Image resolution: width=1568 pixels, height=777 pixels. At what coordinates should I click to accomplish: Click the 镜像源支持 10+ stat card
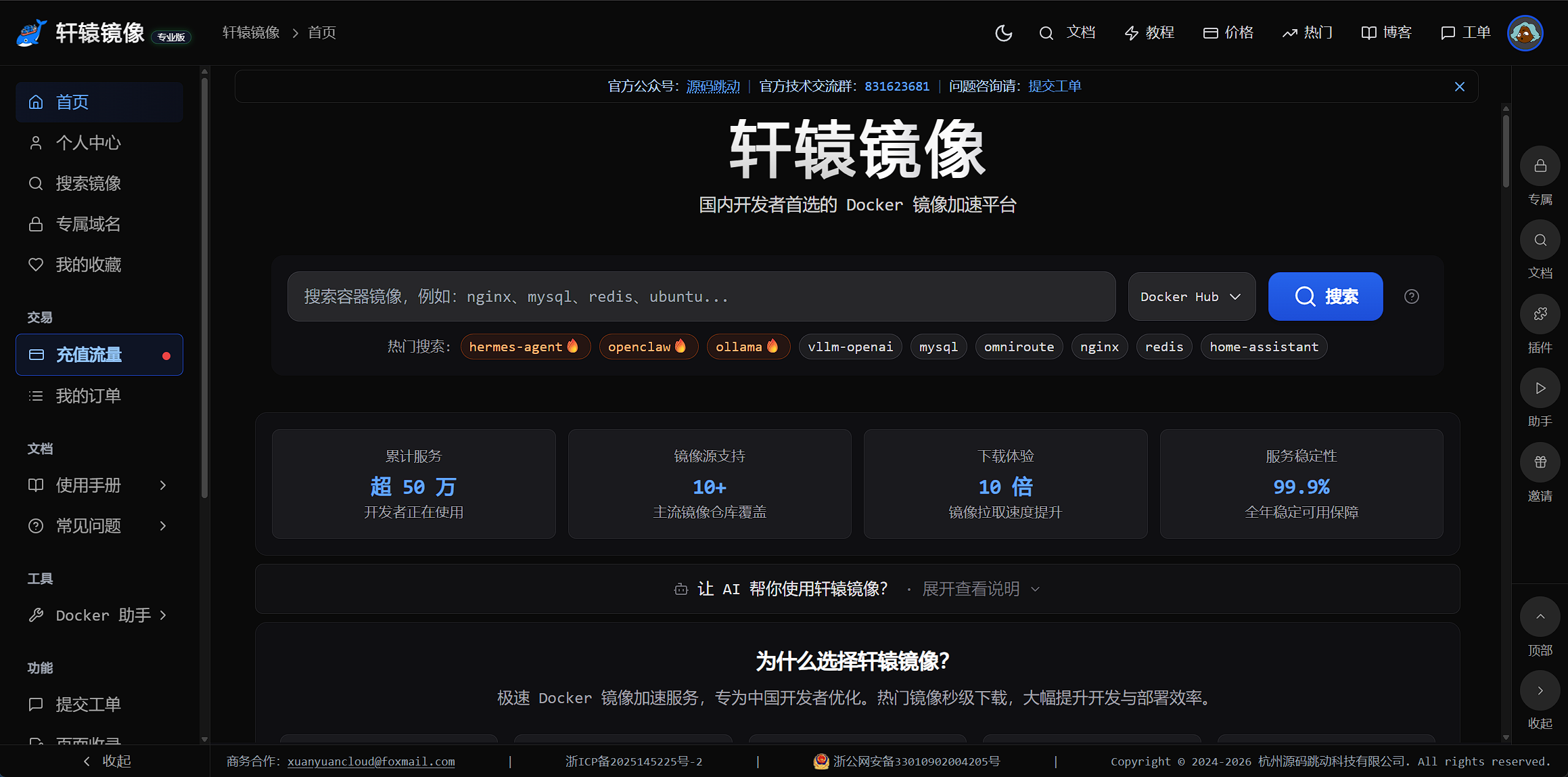[x=710, y=484]
